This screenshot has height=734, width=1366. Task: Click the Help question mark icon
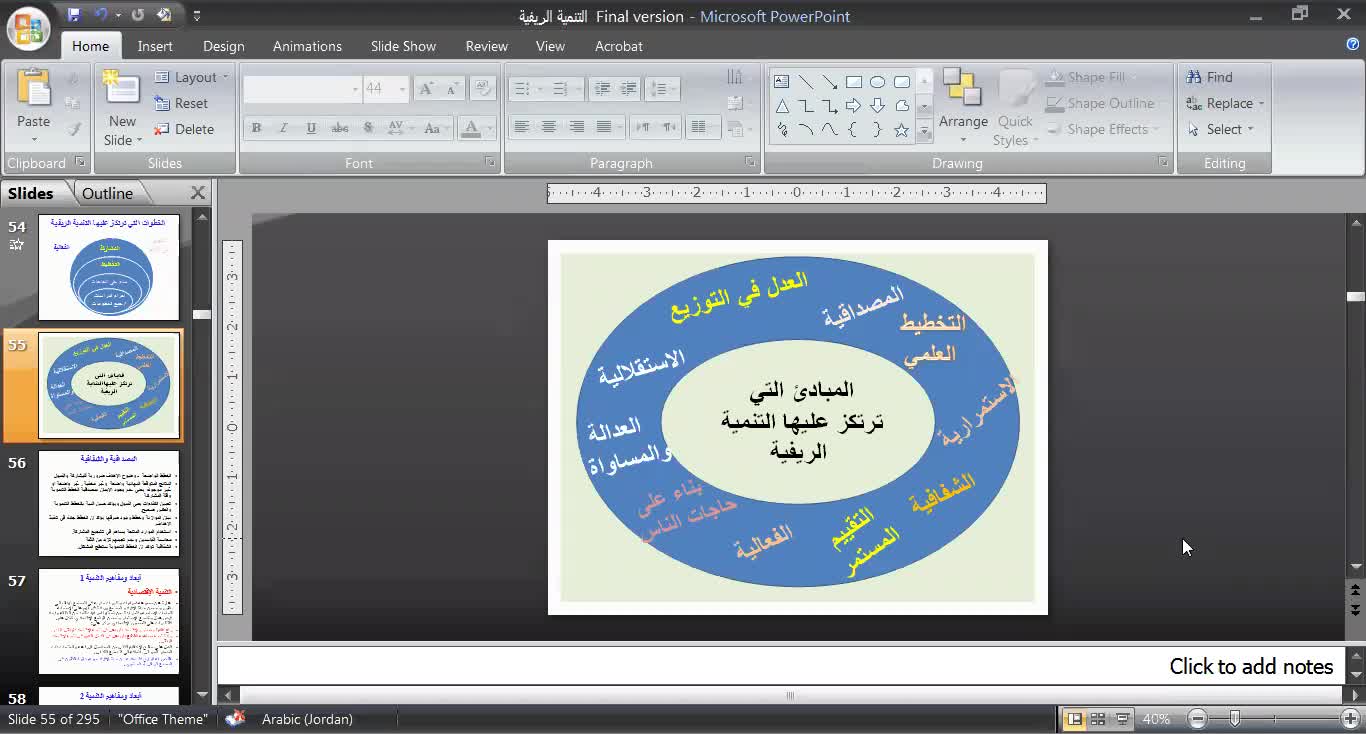[x=1353, y=45]
